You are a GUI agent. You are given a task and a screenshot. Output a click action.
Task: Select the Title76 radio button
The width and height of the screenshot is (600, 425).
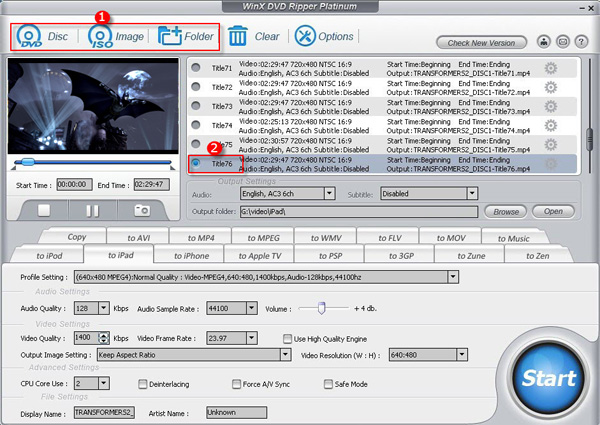point(196,163)
